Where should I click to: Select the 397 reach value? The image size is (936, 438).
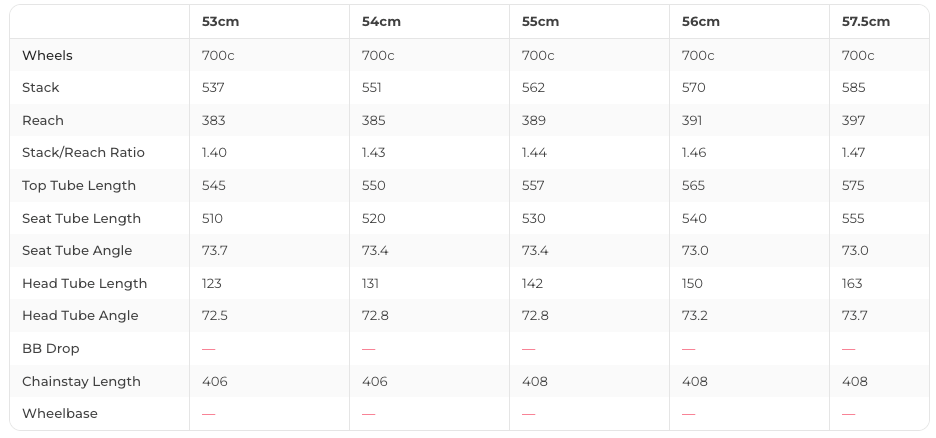853,121
